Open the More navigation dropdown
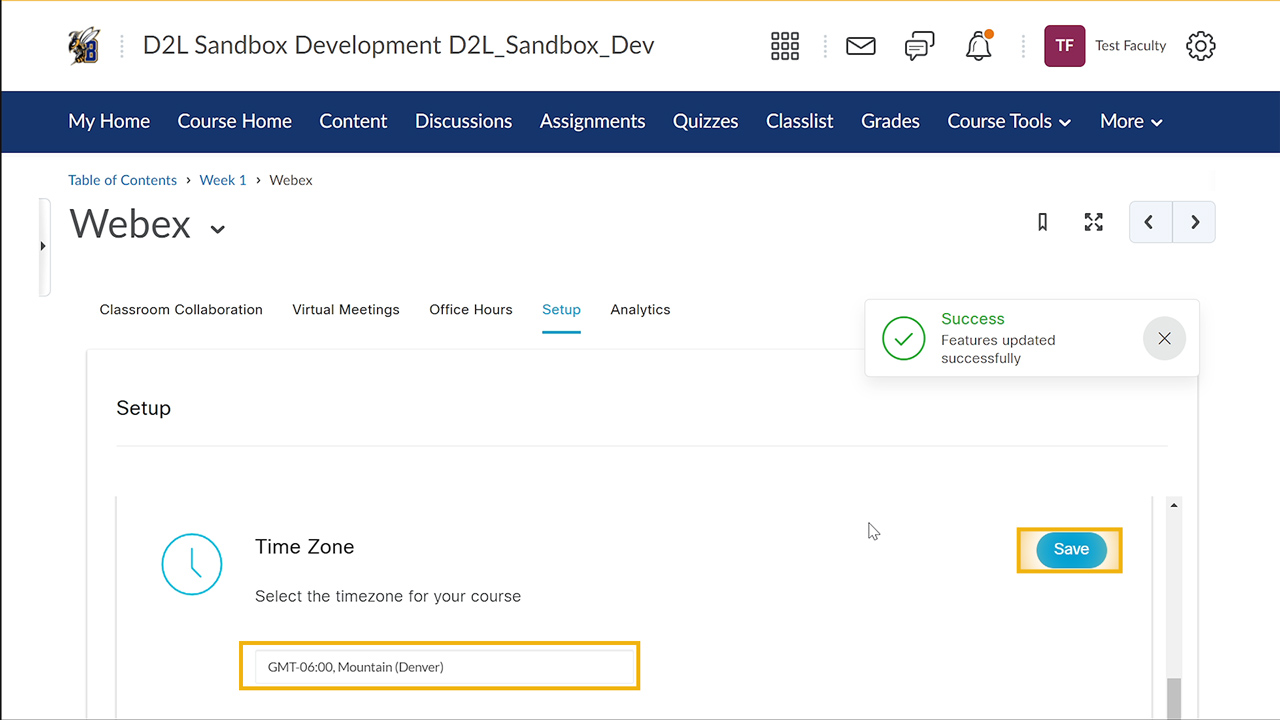 click(1130, 121)
